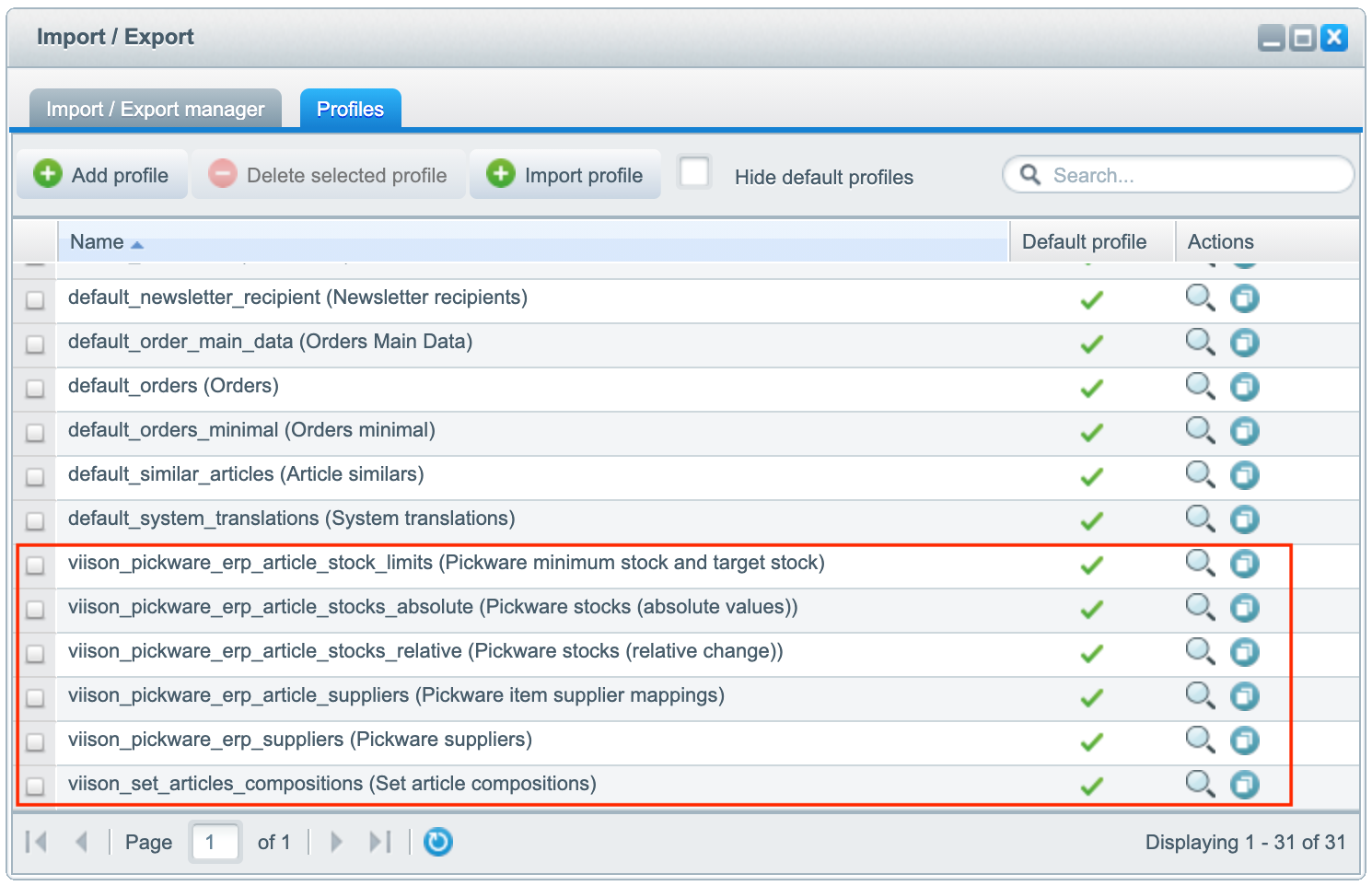Check the default_order_main_data row

click(x=35, y=344)
